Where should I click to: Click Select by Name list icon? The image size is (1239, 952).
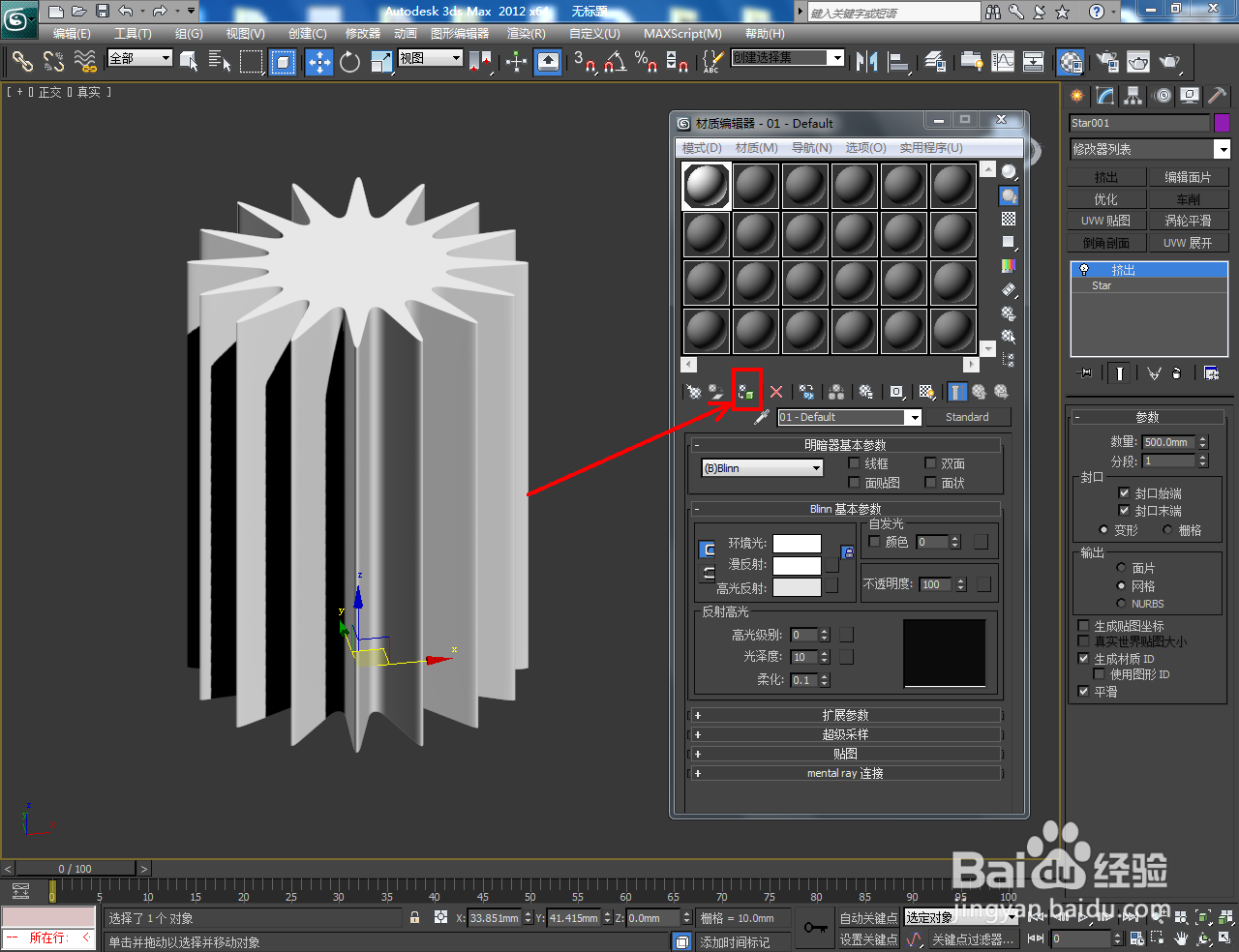[x=220, y=62]
